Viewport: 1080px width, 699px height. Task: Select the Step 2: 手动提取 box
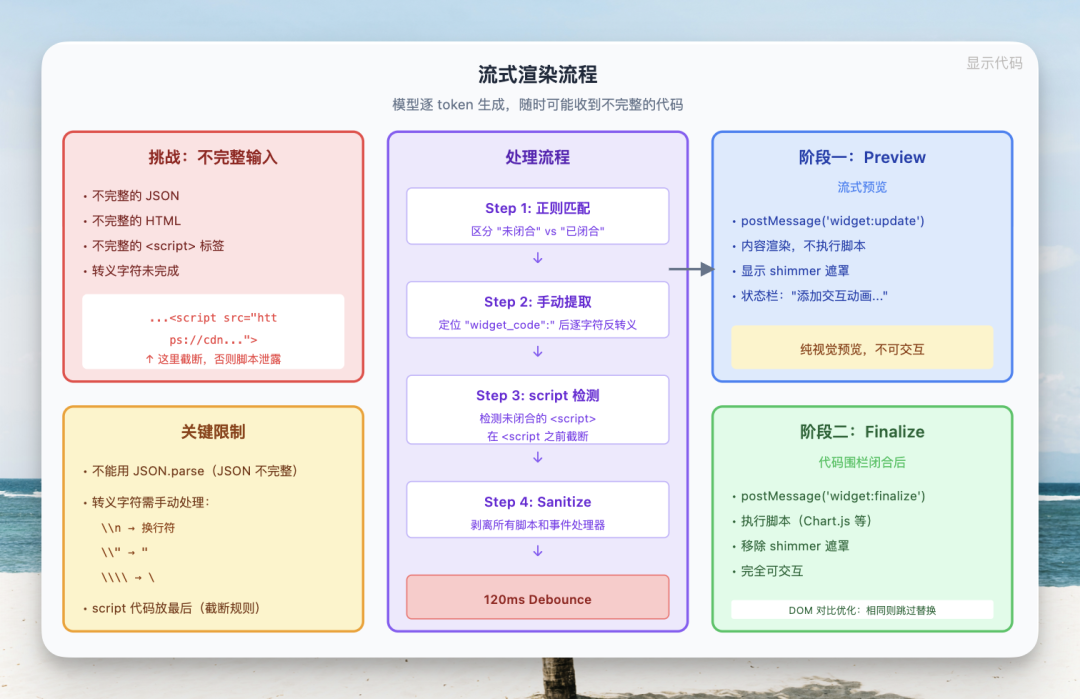(537, 310)
